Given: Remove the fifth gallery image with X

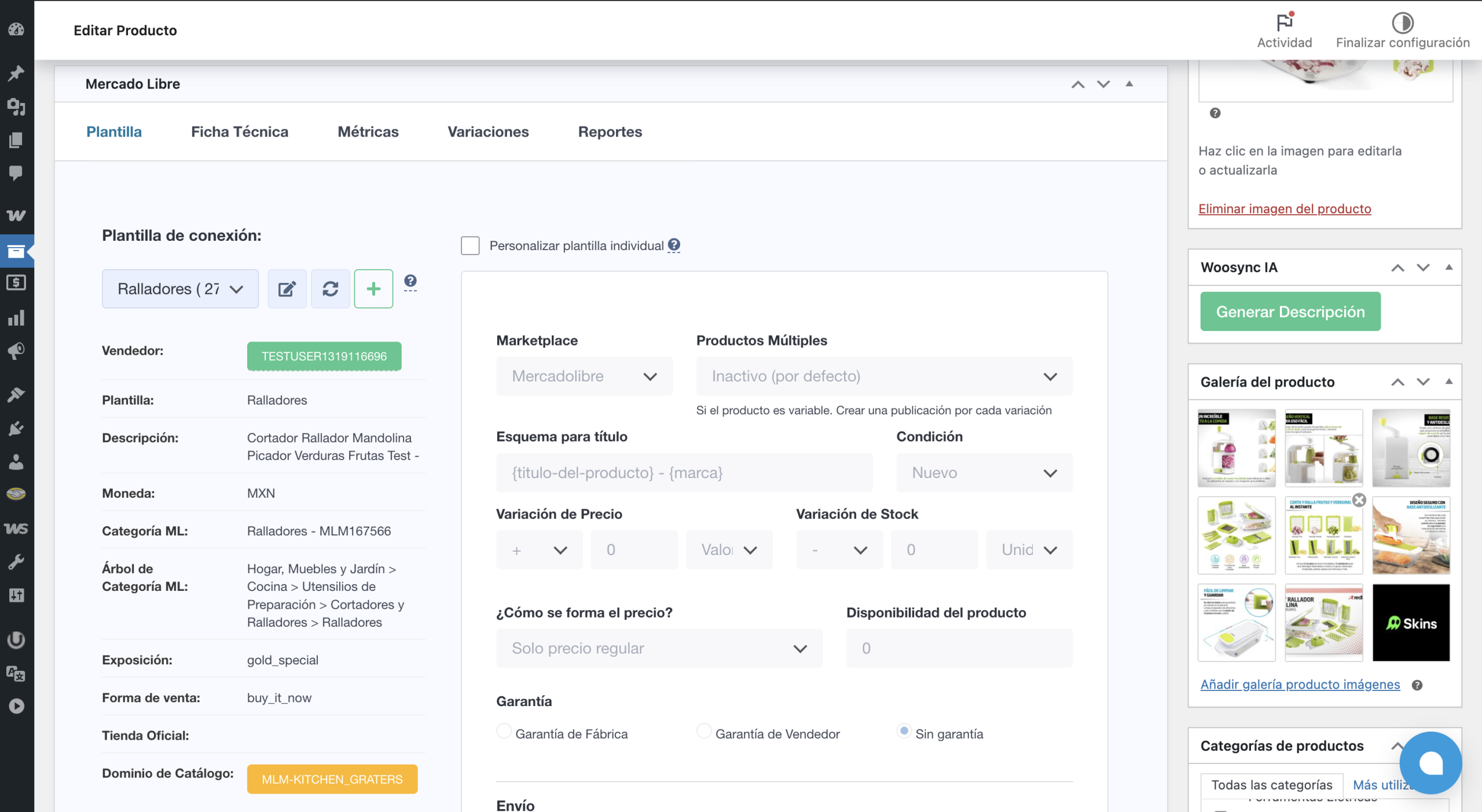Looking at the screenshot, I should (1359, 500).
